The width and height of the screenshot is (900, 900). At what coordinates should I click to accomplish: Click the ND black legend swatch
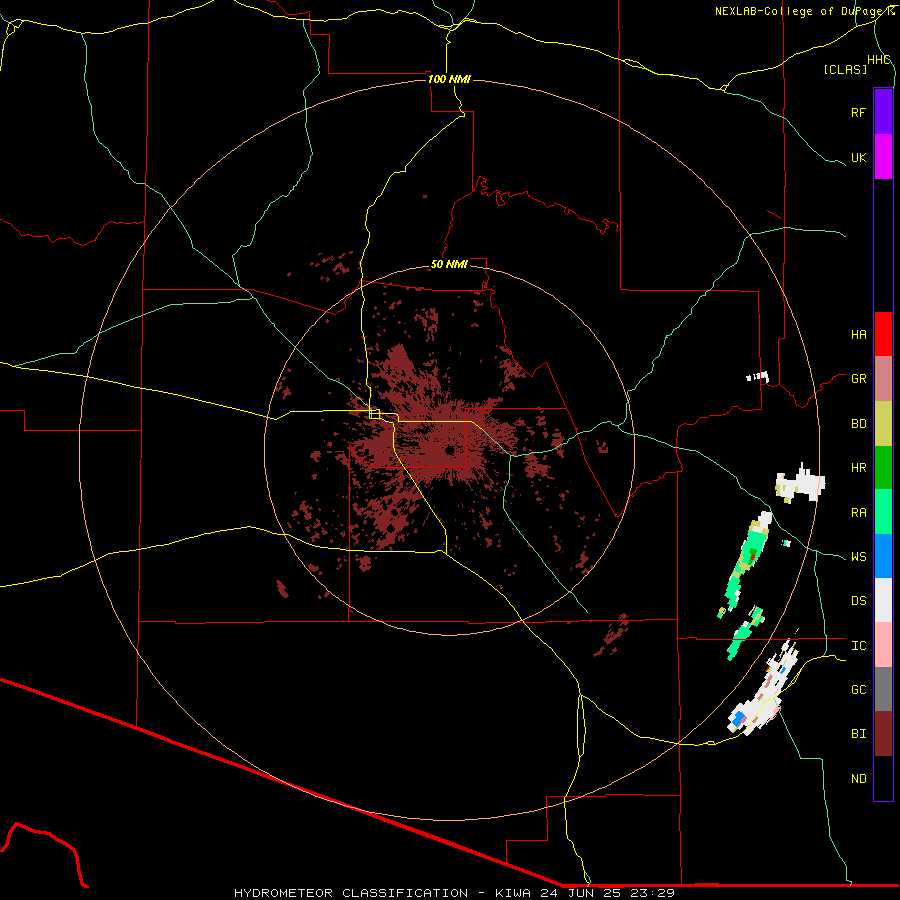(883, 778)
